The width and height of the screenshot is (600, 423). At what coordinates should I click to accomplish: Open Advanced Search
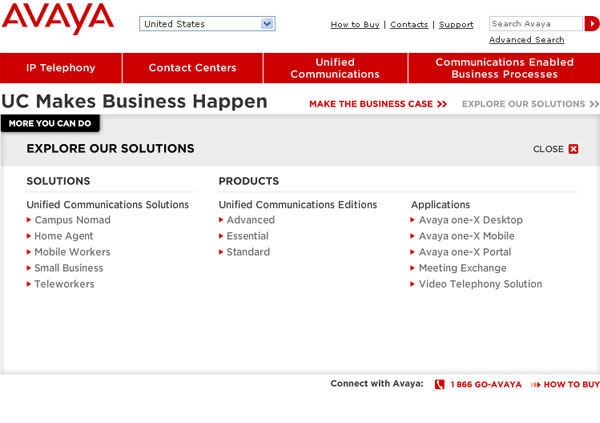point(527,39)
